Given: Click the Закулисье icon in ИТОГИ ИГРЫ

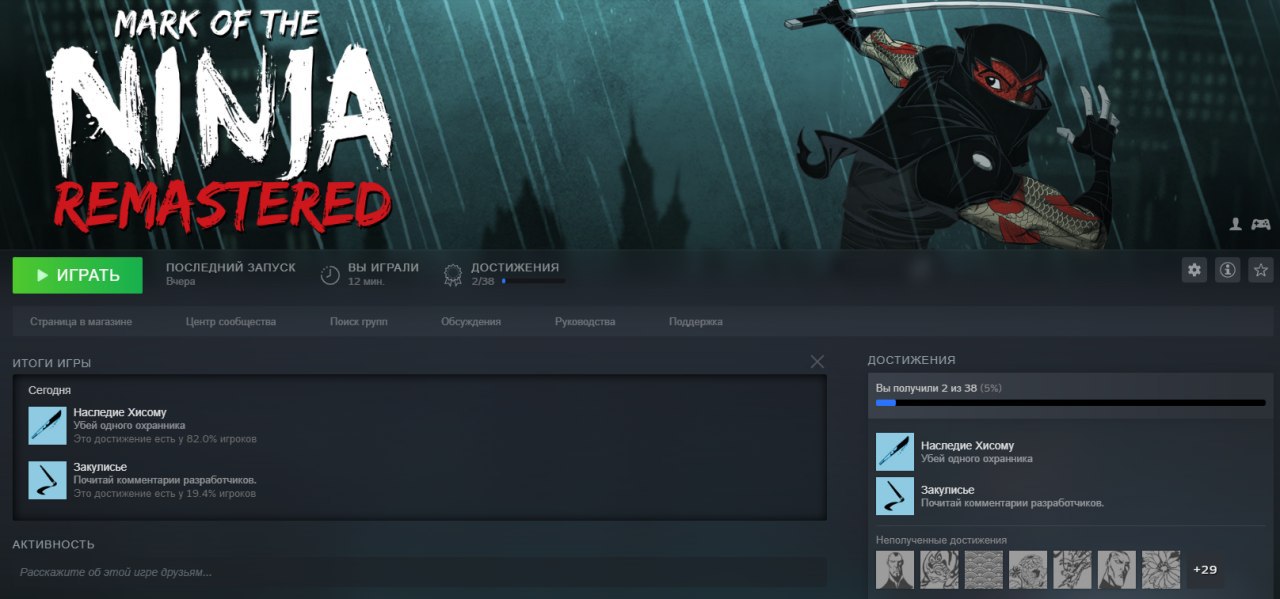Looking at the screenshot, I should (47, 480).
